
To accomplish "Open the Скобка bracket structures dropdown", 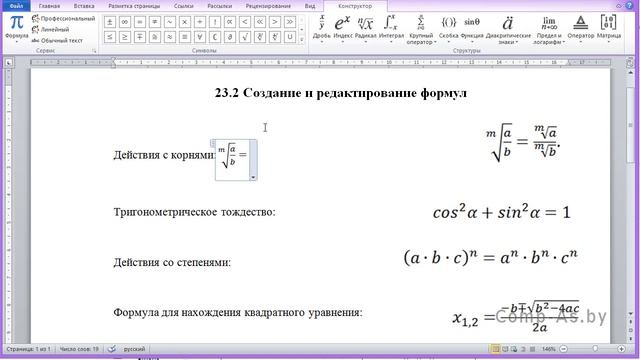I will 449,29.
